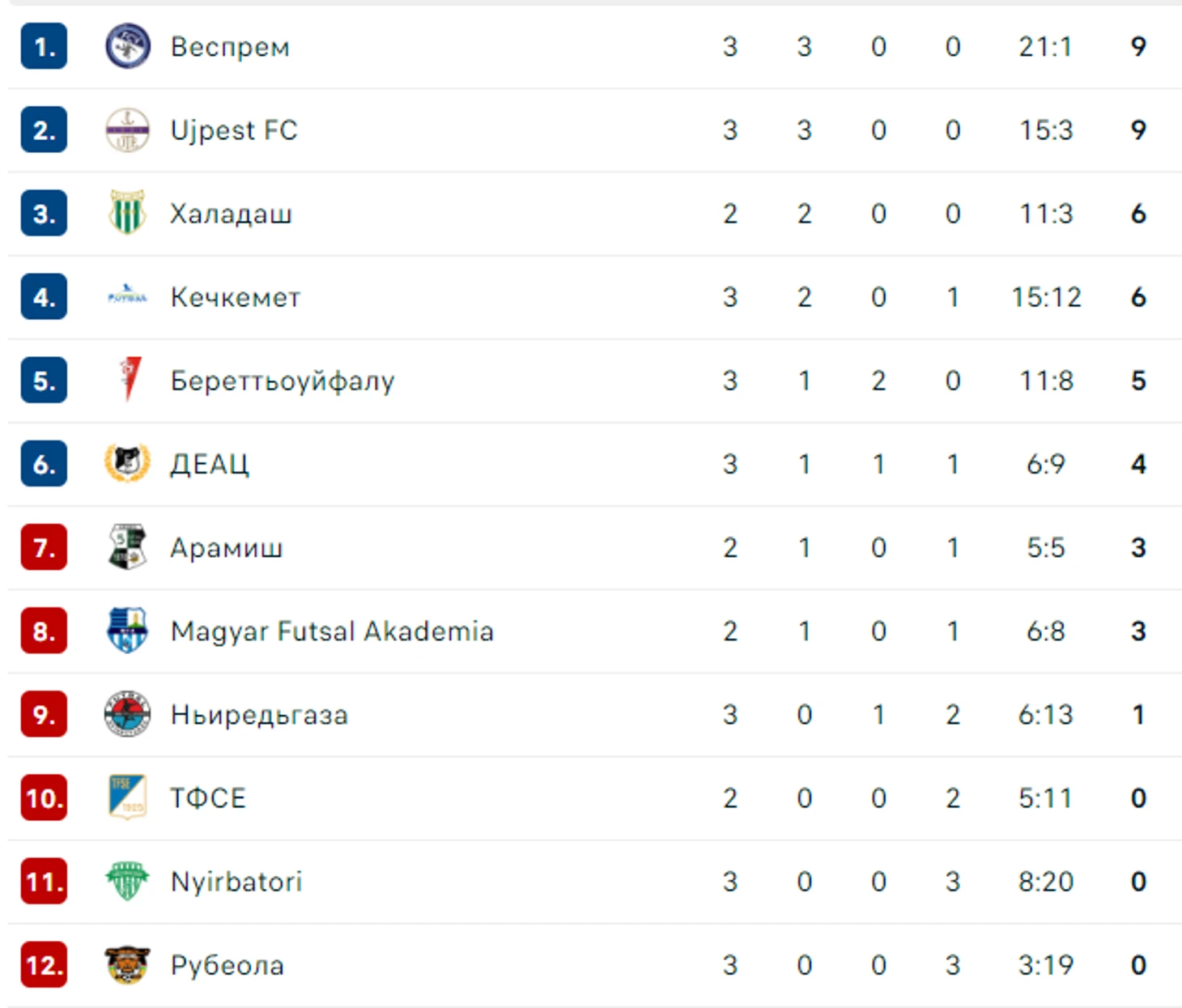Open the Ujpest FC team link
The image size is (1182, 1008).
click(x=234, y=130)
